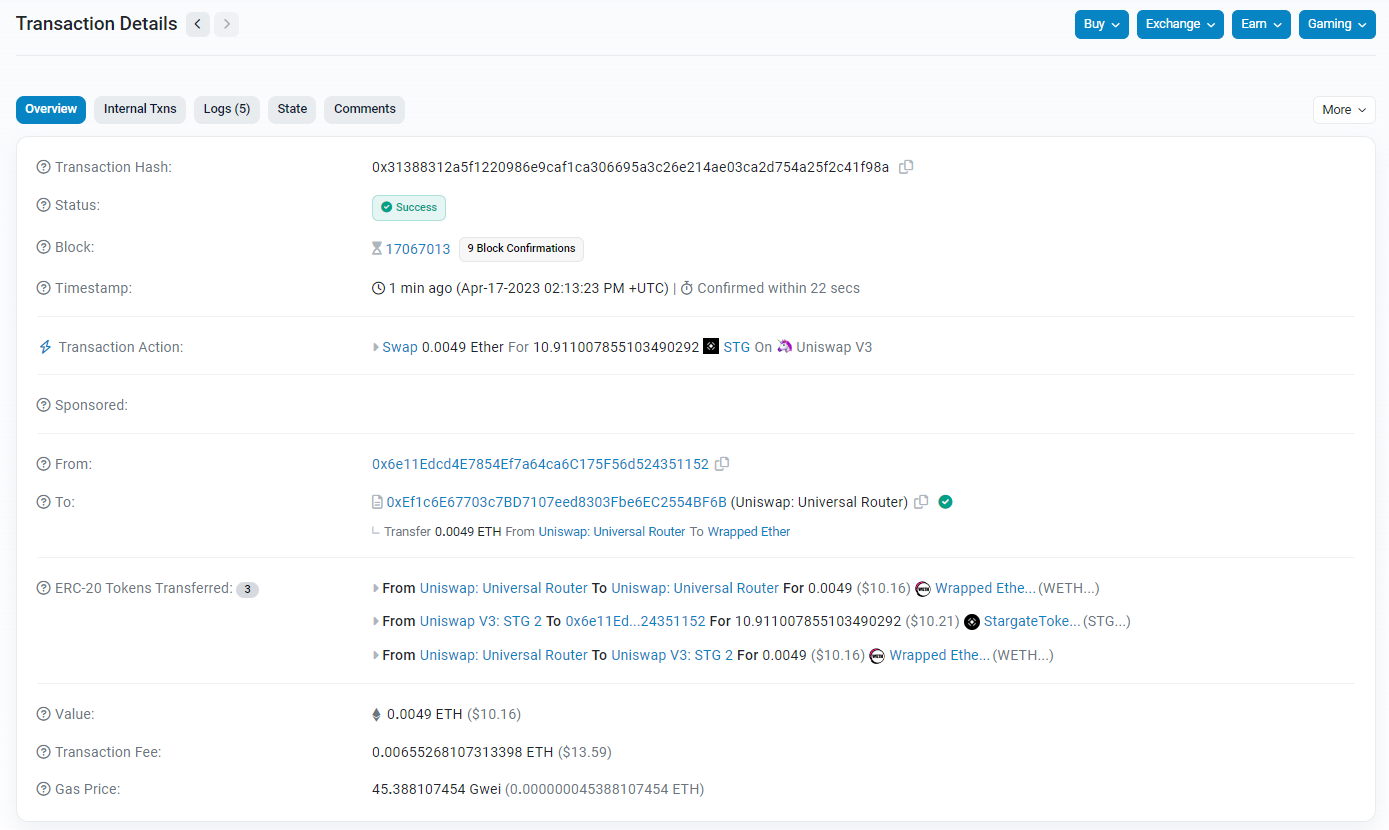This screenshot has height=830, width=1389.
Task: Click the Gas Price value 45.388107454 Gwei
Action: 436,789
